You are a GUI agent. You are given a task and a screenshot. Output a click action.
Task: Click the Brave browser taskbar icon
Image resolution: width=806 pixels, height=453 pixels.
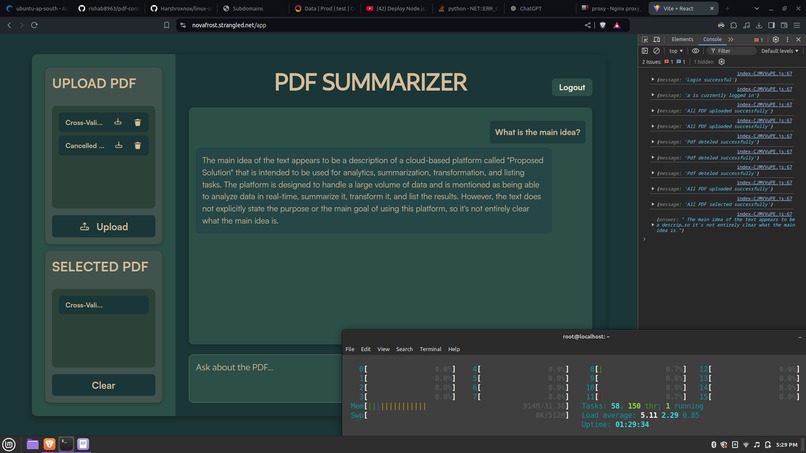pyautogui.click(x=49, y=444)
